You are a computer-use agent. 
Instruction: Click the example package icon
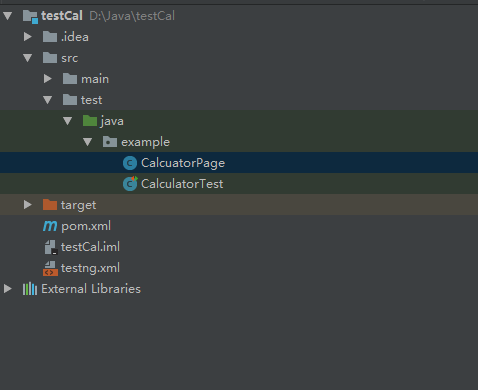pos(110,142)
